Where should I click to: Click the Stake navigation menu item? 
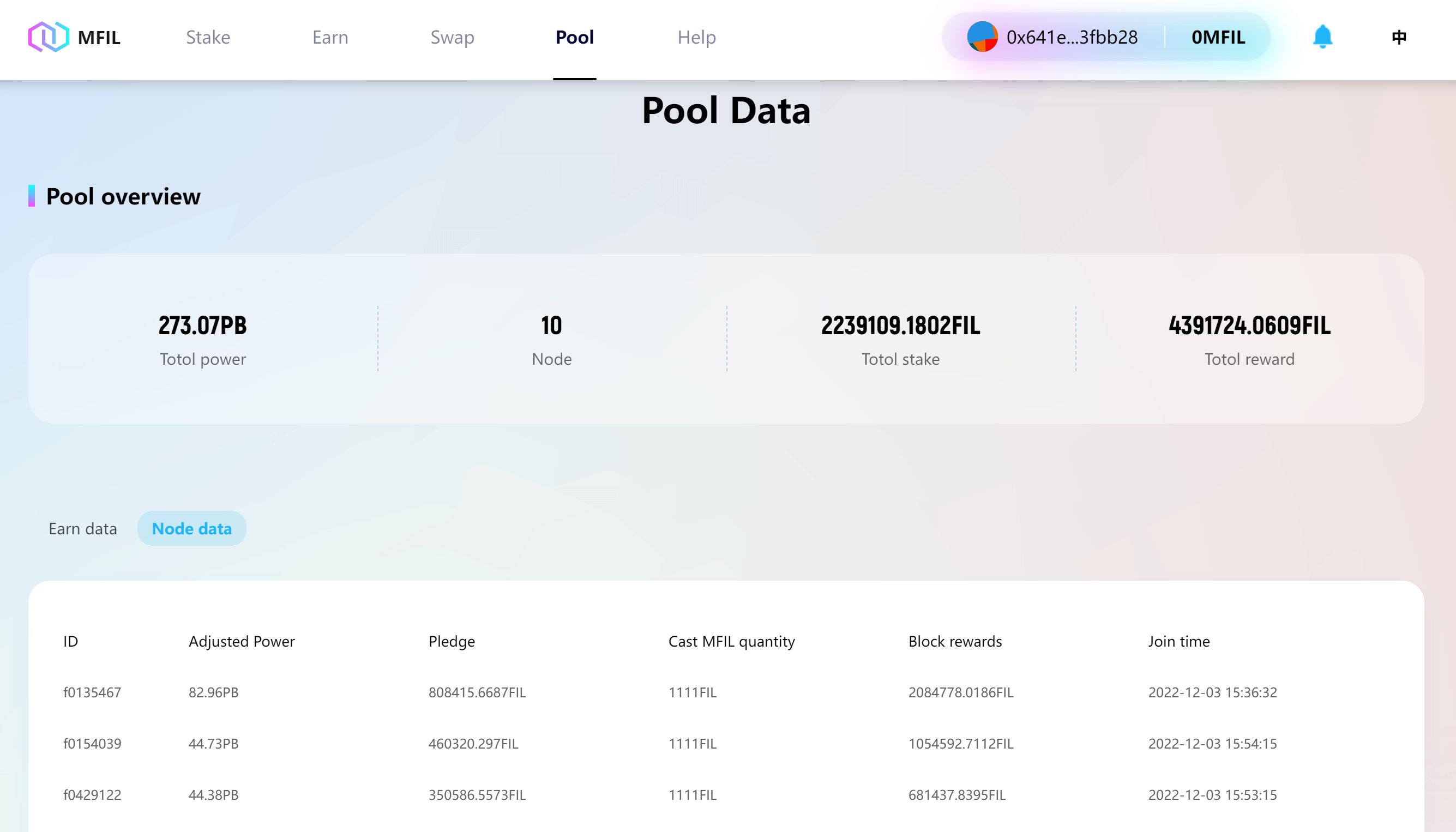(x=208, y=36)
